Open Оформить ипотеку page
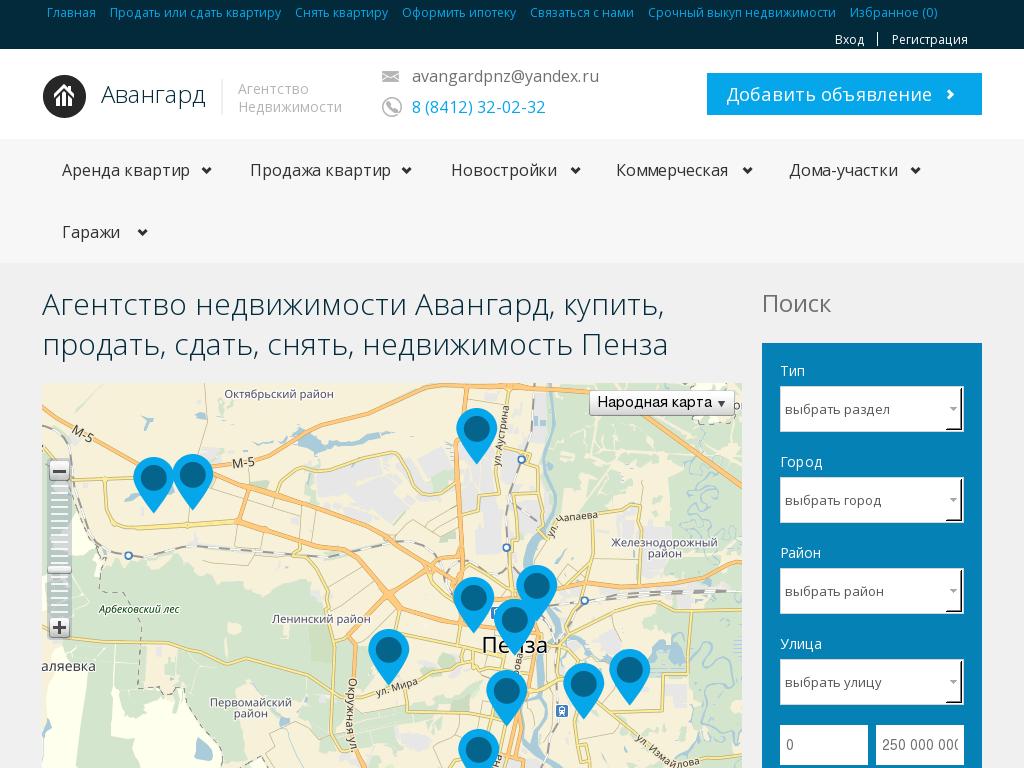Image resolution: width=1024 pixels, height=768 pixels. click(x=459, y=12)
